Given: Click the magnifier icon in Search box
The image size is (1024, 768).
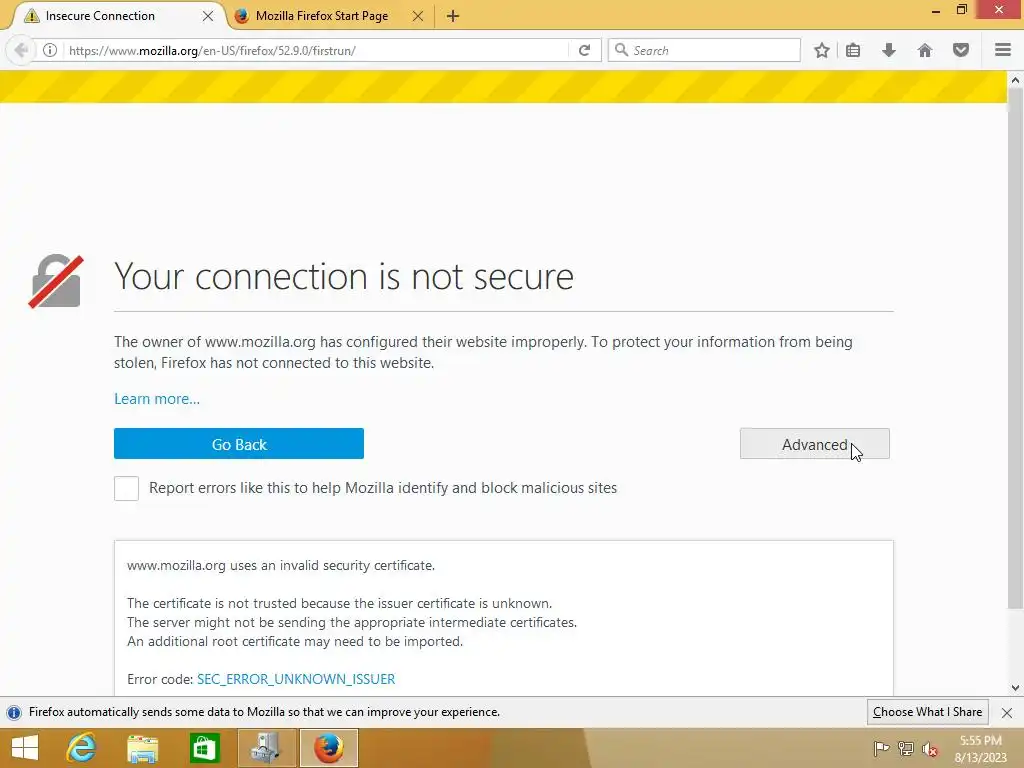Looking at the screenshot, I should [621, 50].
